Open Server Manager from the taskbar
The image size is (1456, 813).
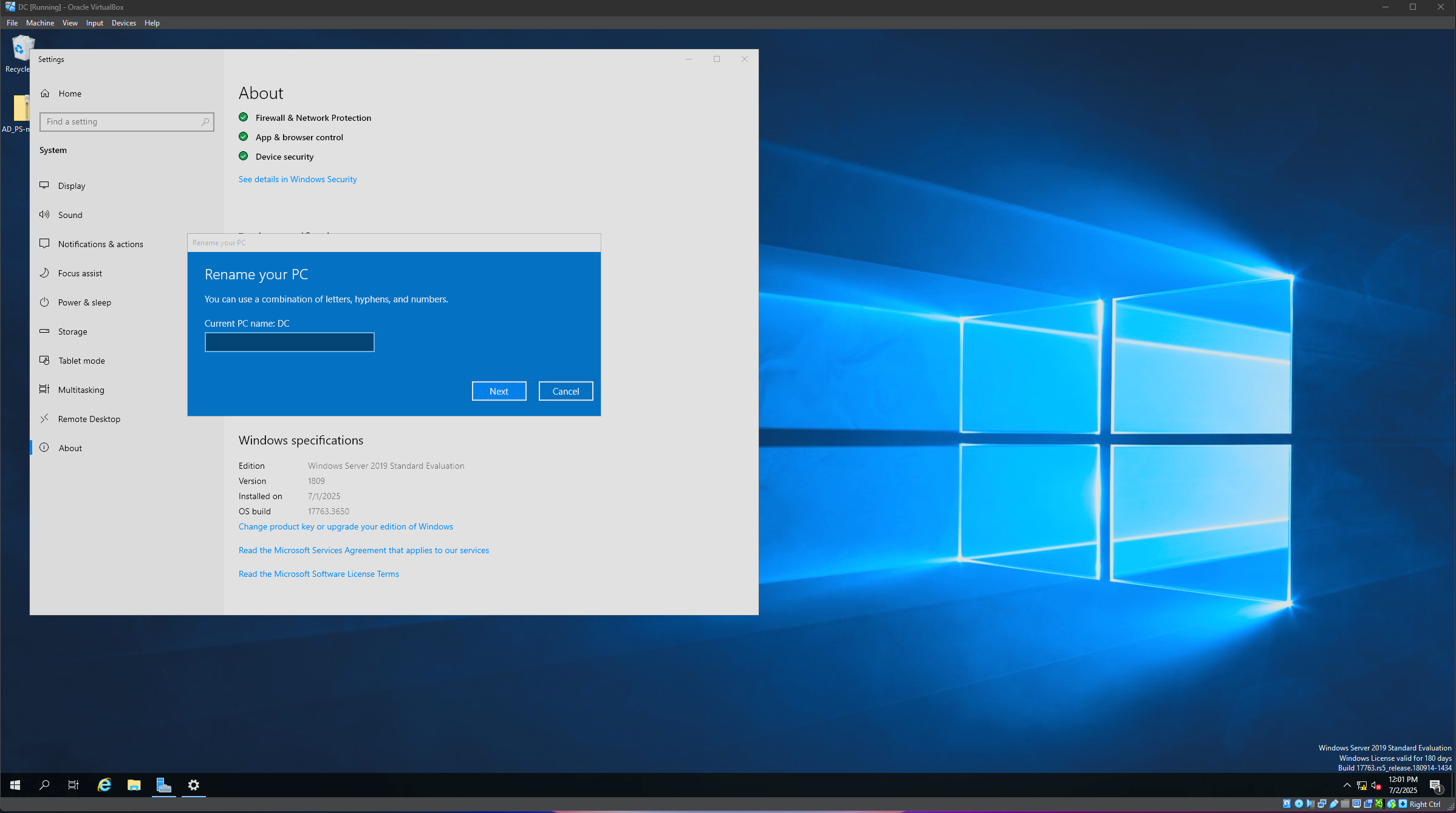(163, 785)
